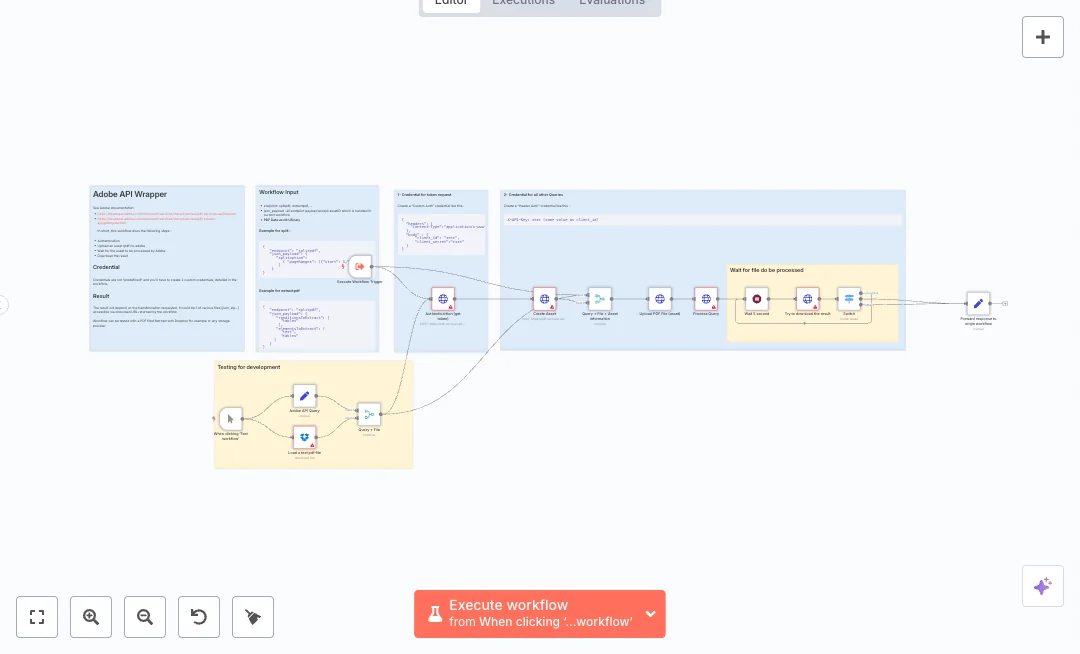The image size is (1080, 654).
Task: Open the Evaluations tab
Action: tap(612, 3)
